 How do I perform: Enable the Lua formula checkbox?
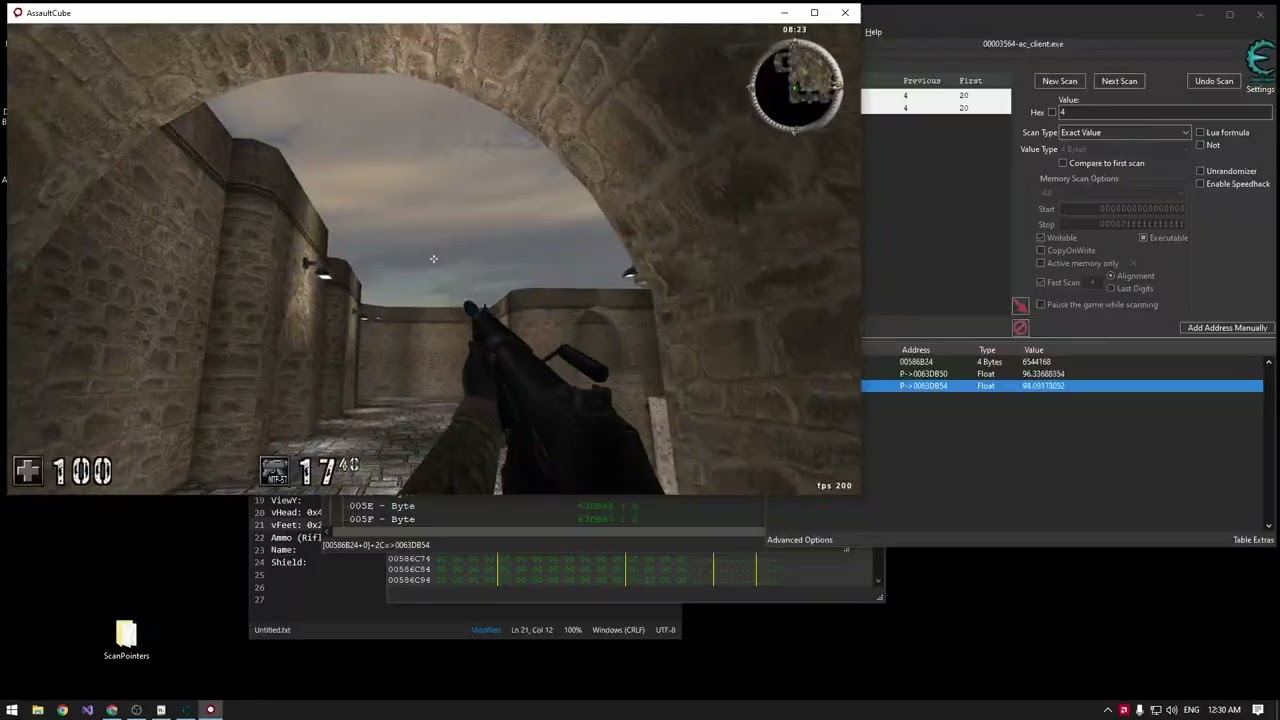coord(1200,133)
